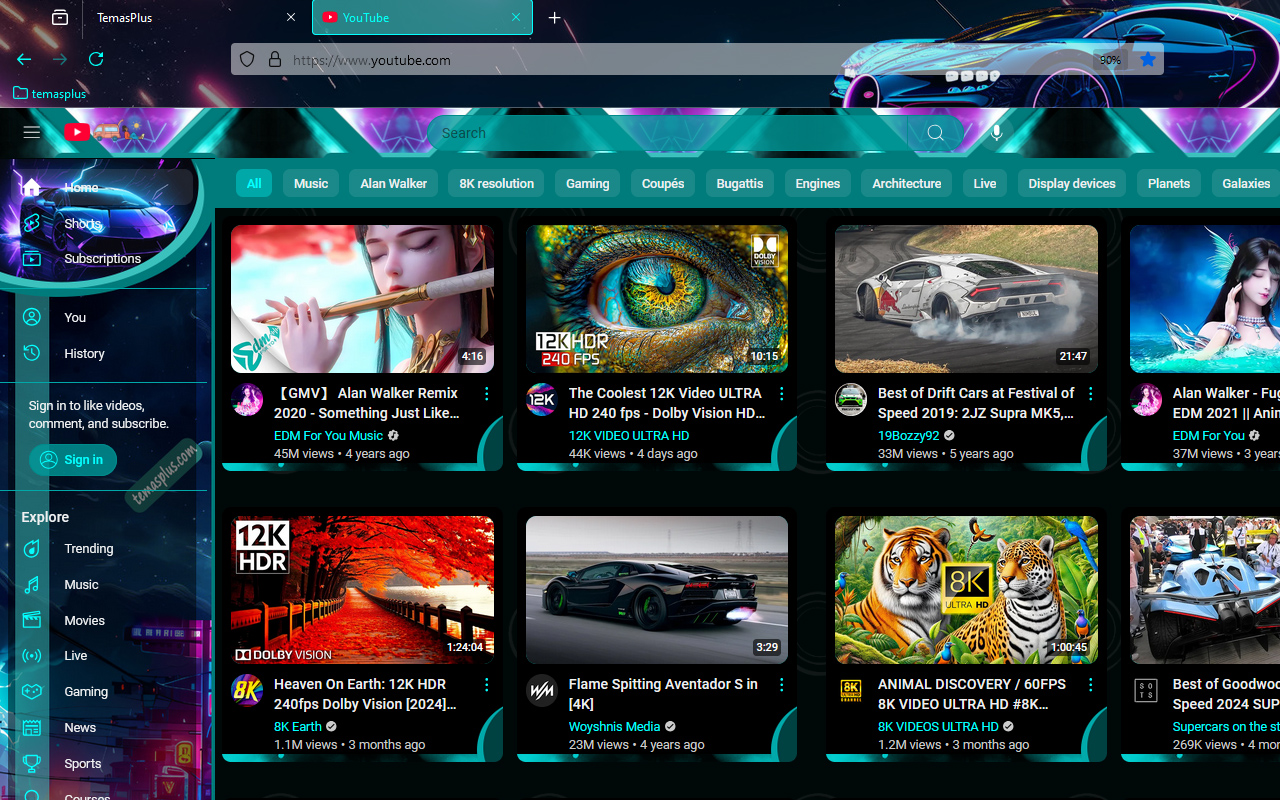Viewport: 1280px width, 800px height.
Task: Open Gaming in the Explore sidebar
Action: (86, 692)
